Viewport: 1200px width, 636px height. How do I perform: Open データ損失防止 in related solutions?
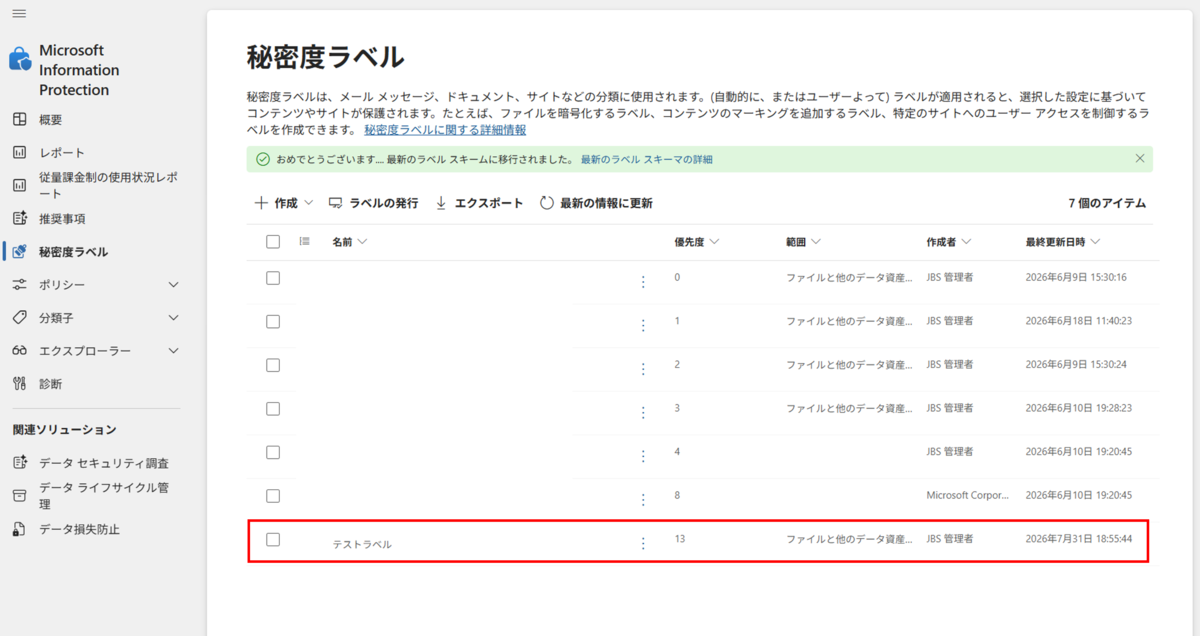coord(79,529)
